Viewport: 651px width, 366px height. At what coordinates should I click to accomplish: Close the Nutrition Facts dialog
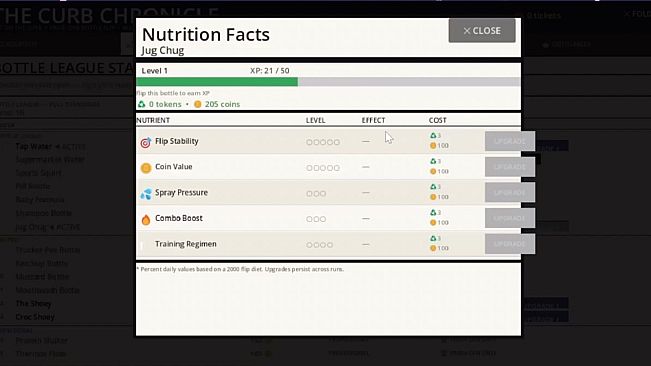482,31
